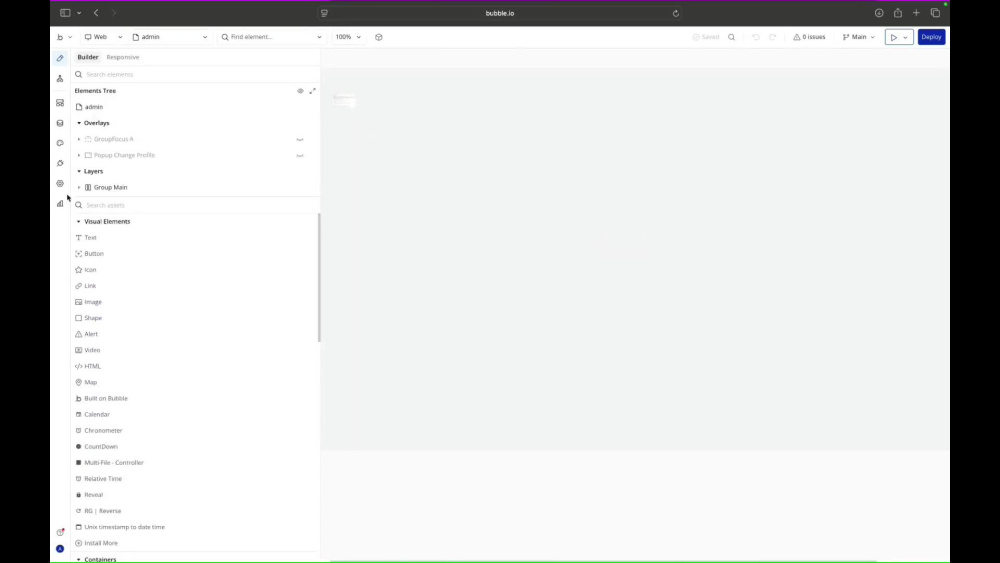
Task: Open the admin page selector dropdown
Action: pos(170,37)
